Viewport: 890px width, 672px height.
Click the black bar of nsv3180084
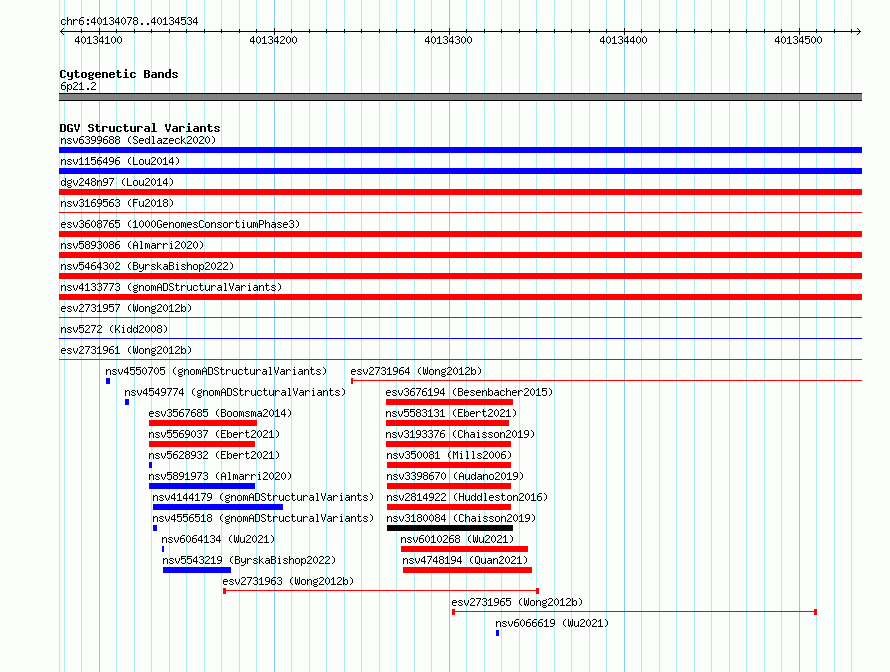450,528
